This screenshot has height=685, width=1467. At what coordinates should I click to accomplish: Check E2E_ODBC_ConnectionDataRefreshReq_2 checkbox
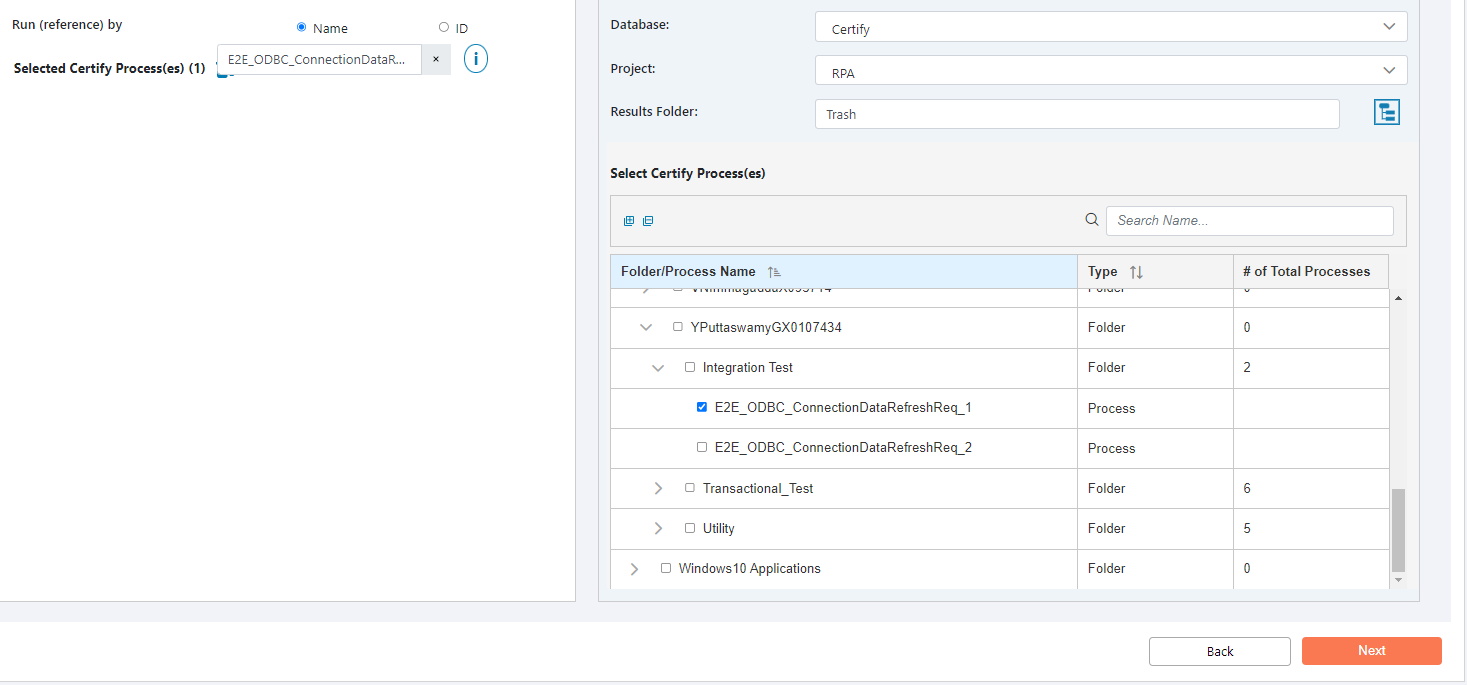(x=702, y=447)
